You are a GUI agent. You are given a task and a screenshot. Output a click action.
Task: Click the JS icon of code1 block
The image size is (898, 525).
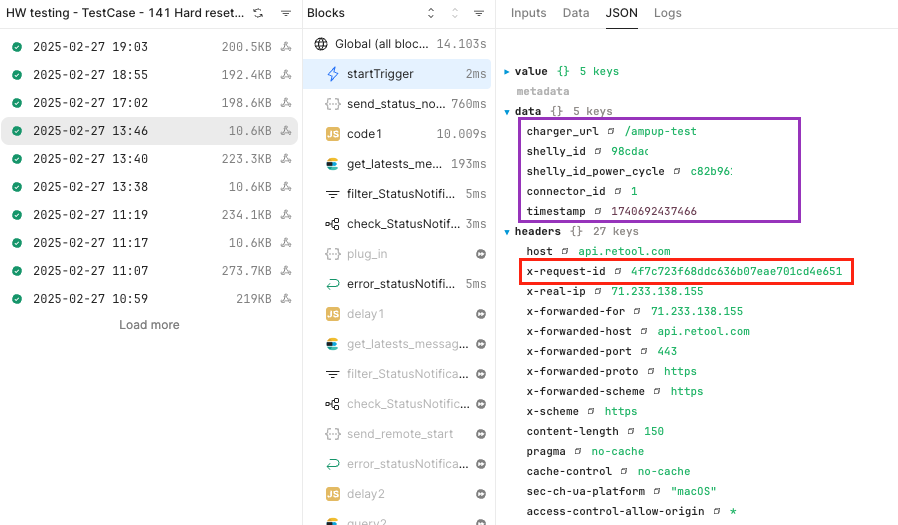click(x=333, y=134)
